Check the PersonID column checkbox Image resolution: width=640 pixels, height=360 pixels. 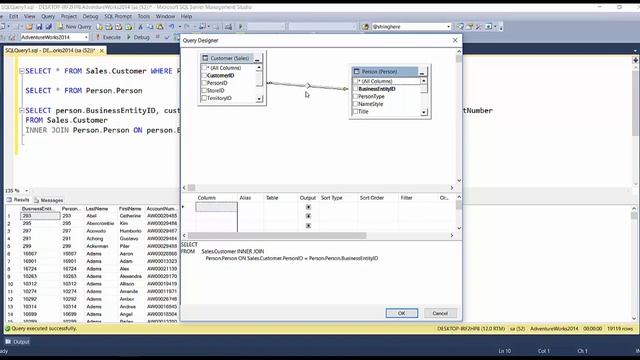[x=204, y=83]
